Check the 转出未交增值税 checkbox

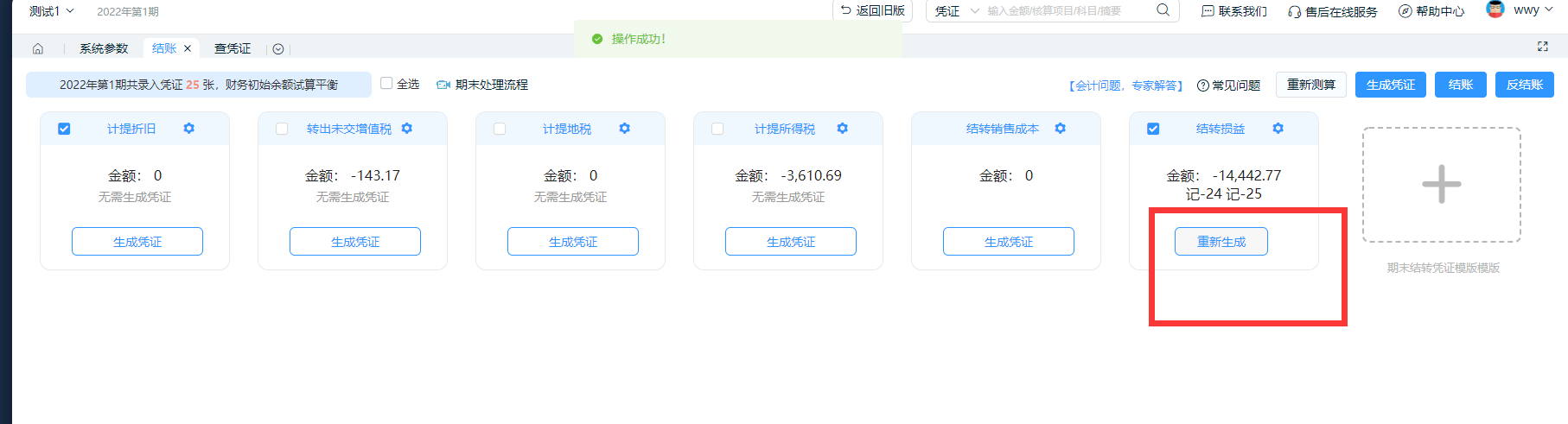click(282, 129)
